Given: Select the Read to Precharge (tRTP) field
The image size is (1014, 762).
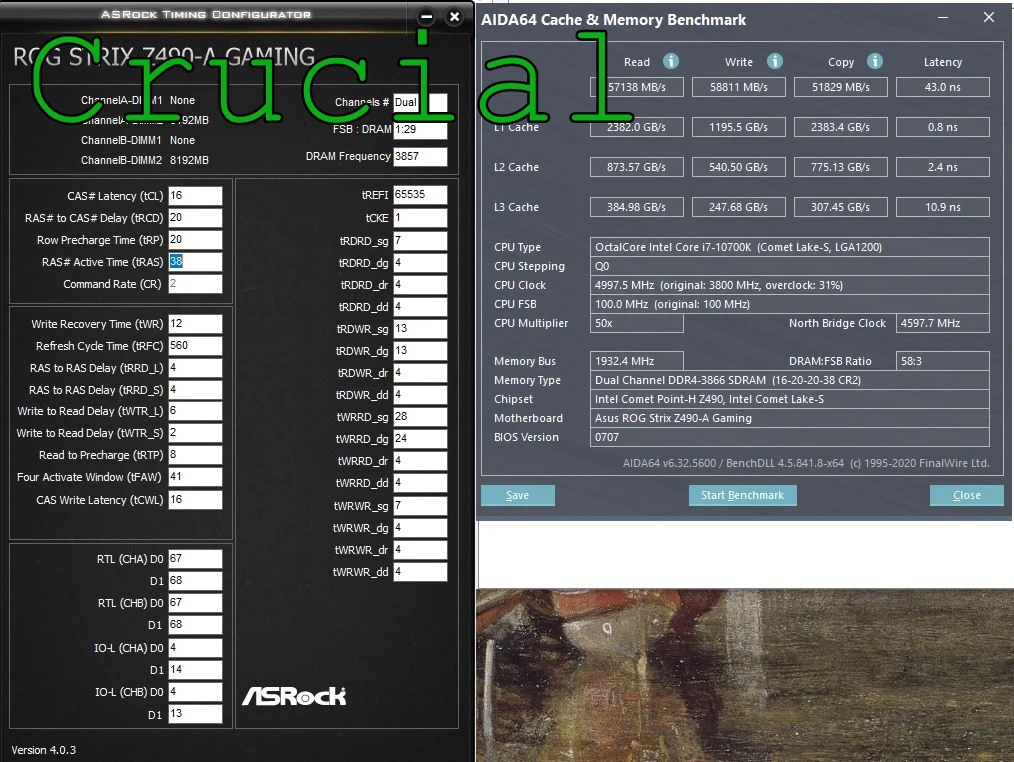Looking at the screenshot, I should pyautogui.click(x=195, y=455).
